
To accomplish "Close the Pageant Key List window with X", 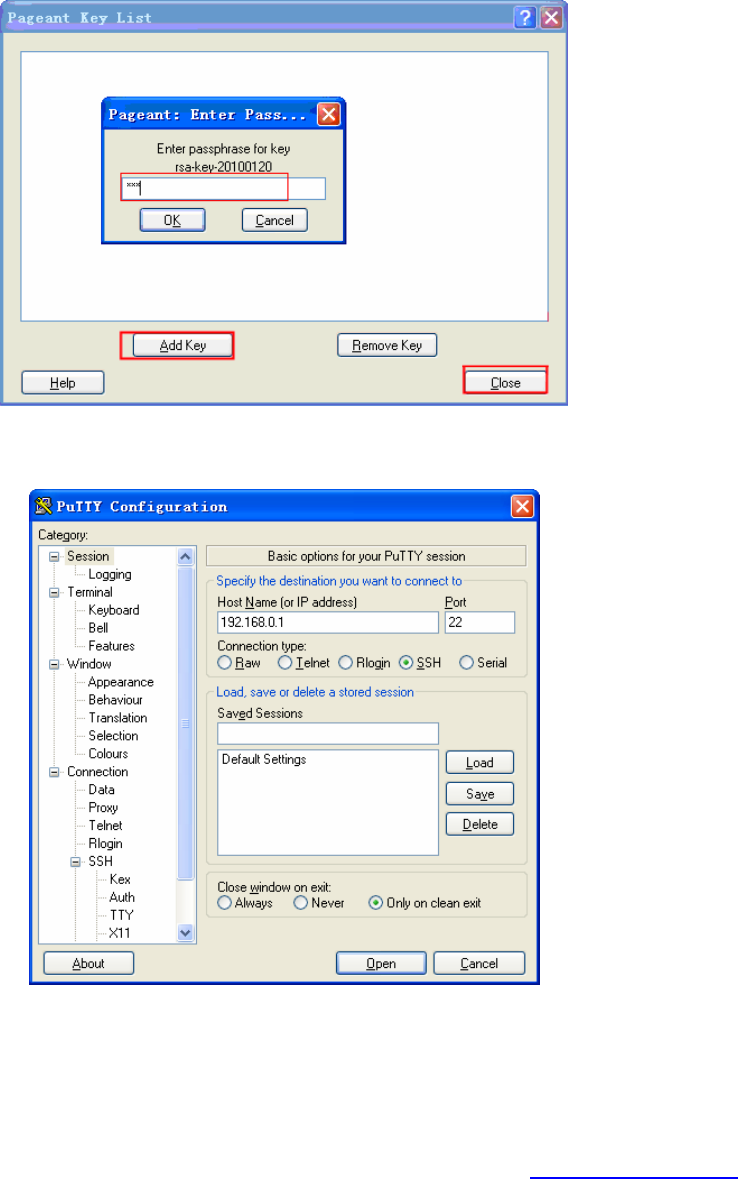I will point(551,17).
